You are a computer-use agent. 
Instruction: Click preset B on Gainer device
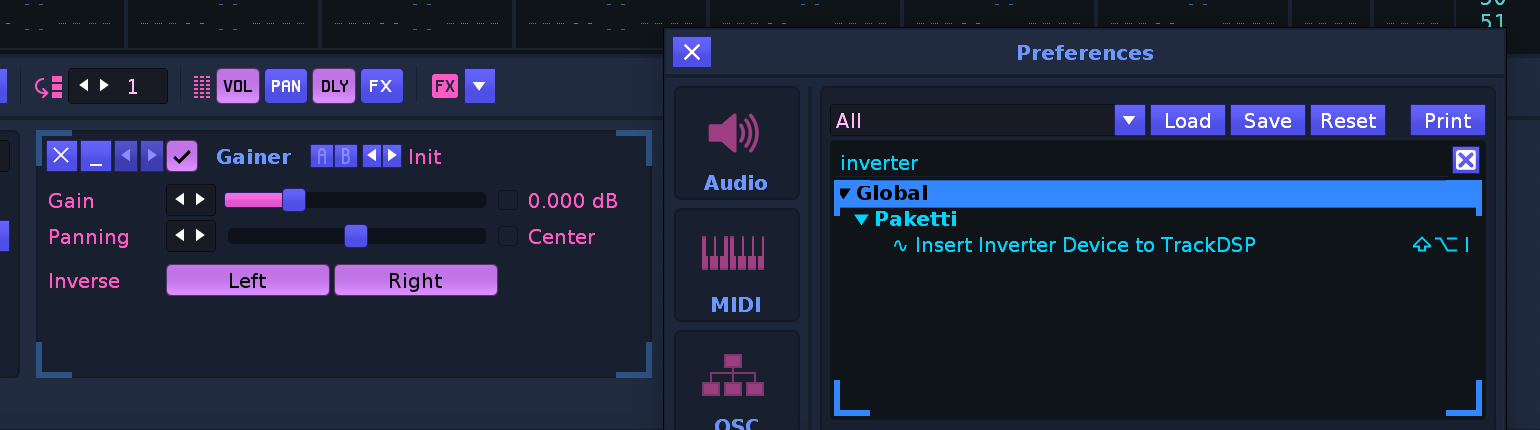344,156
